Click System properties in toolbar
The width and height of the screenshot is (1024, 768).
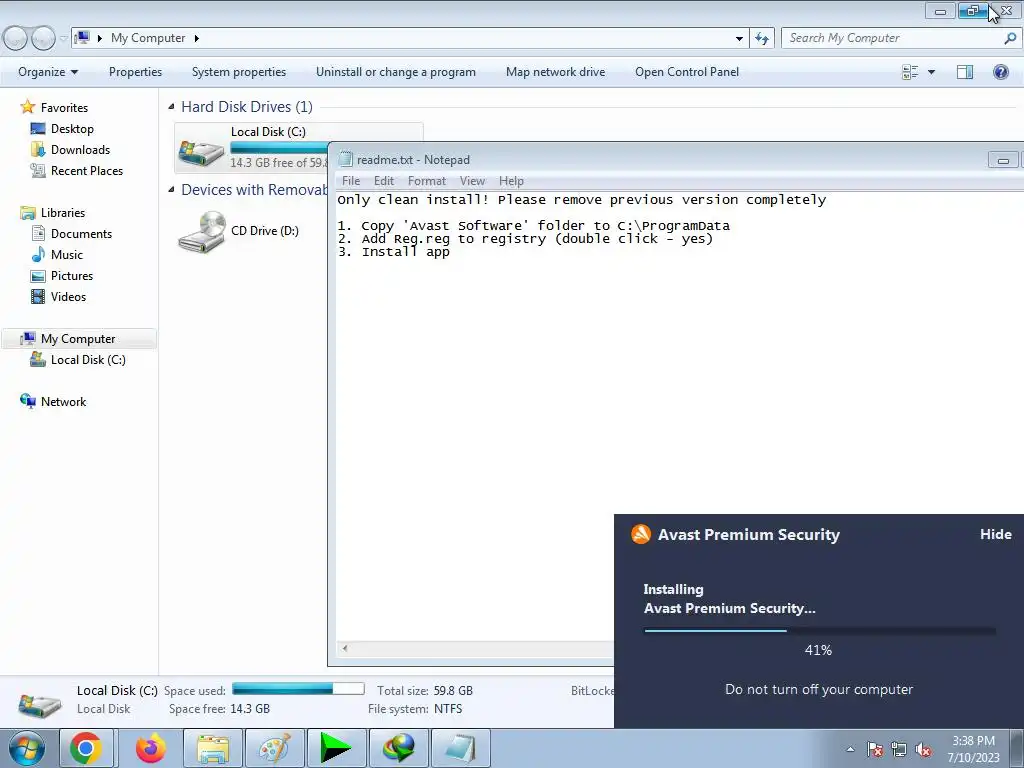239,72
